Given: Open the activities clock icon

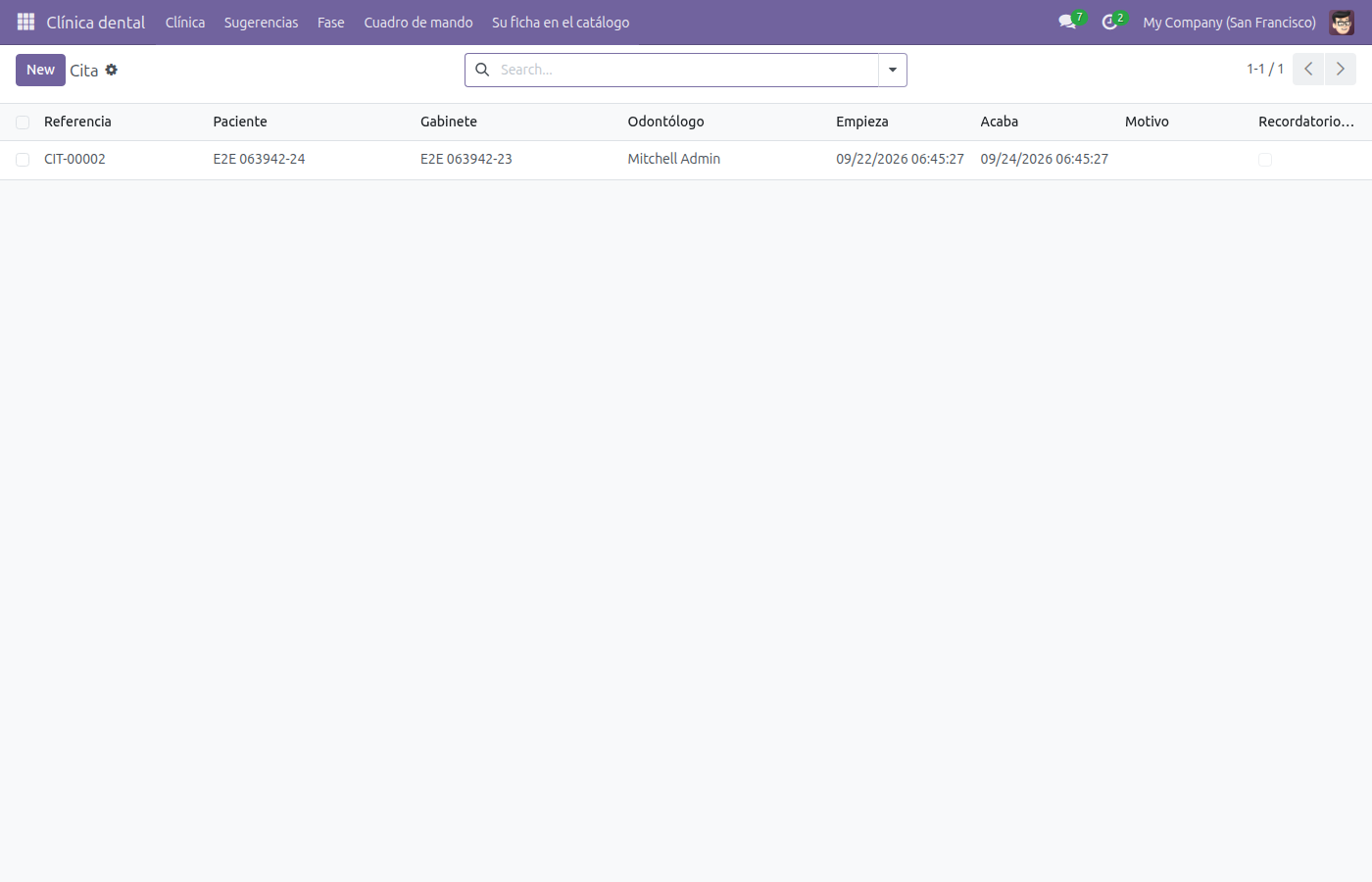Looking at the screenshot, I should pos(1109,22).
